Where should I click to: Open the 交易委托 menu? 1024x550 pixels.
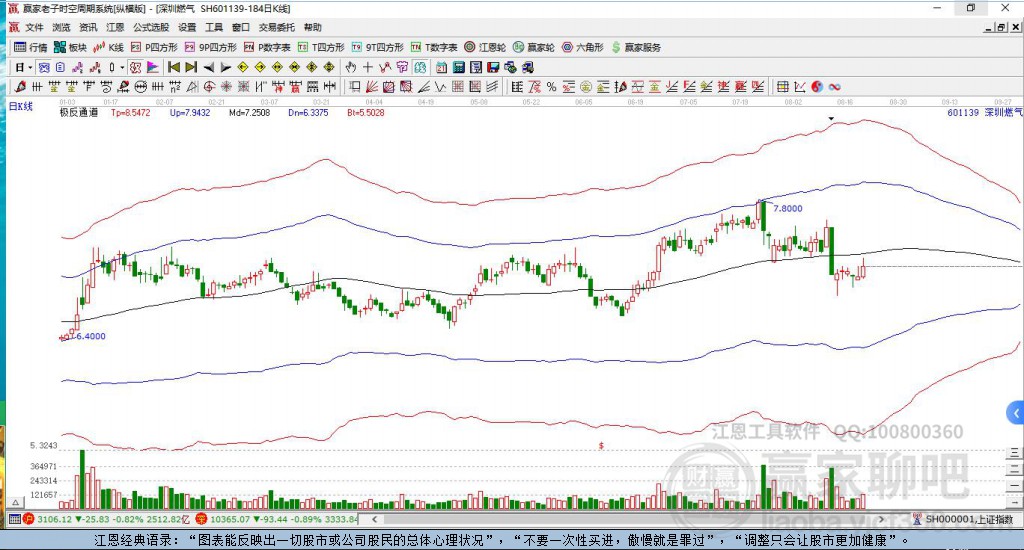pos(276,27)
